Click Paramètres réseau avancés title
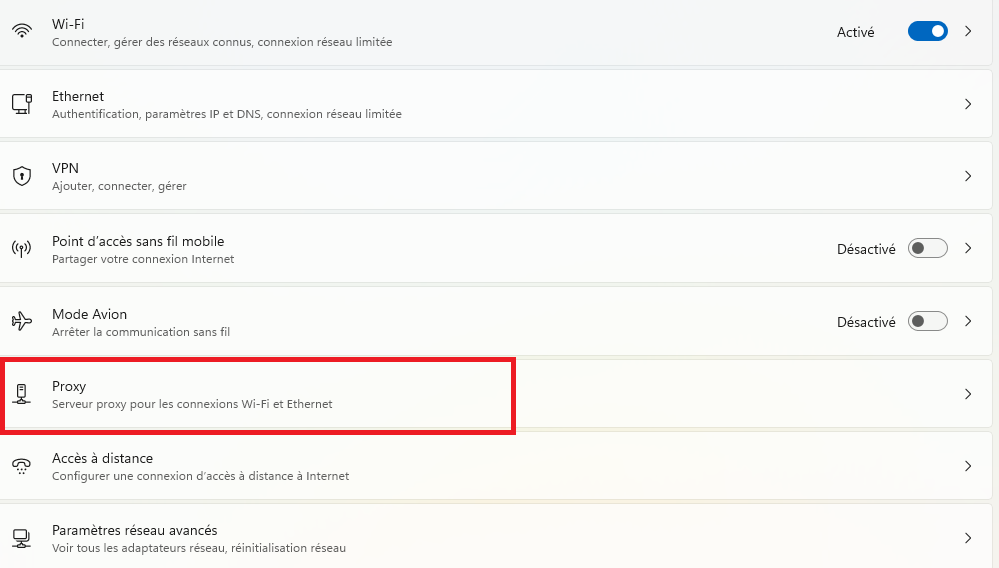Image resolution: width=999 pixels, height=568 pixels. 134,530
